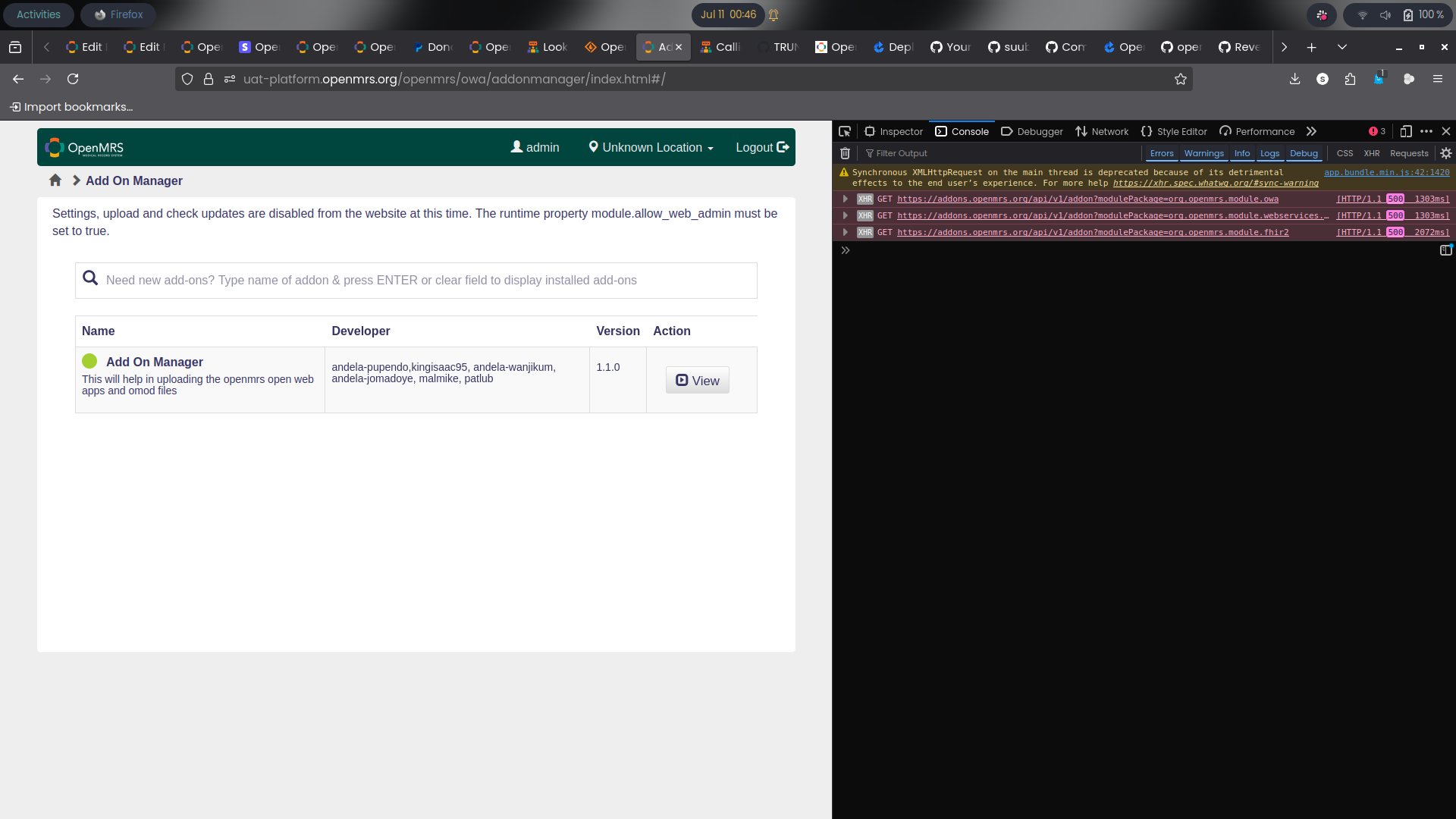Image resolution: width=1456 pixels, height=819 pixels.
Task: Show more devtools tabs chevron
Action: click(1311, 131)
